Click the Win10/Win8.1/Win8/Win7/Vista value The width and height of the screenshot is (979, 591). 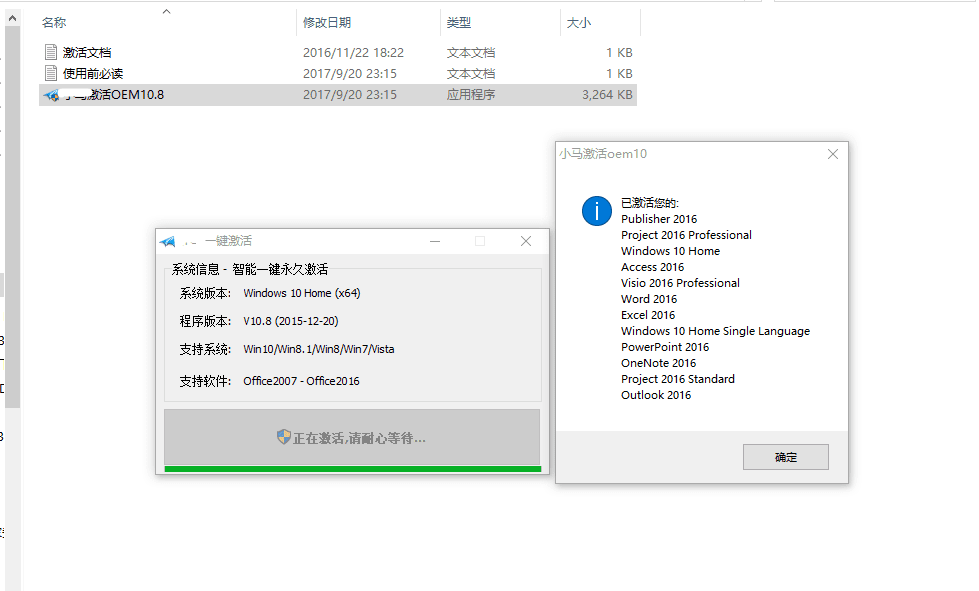point(319,349)
